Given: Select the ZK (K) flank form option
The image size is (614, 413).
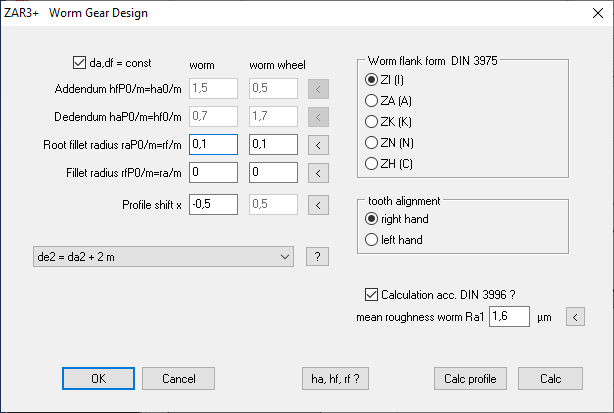Looking at the screenshot, I should point(373,121).
